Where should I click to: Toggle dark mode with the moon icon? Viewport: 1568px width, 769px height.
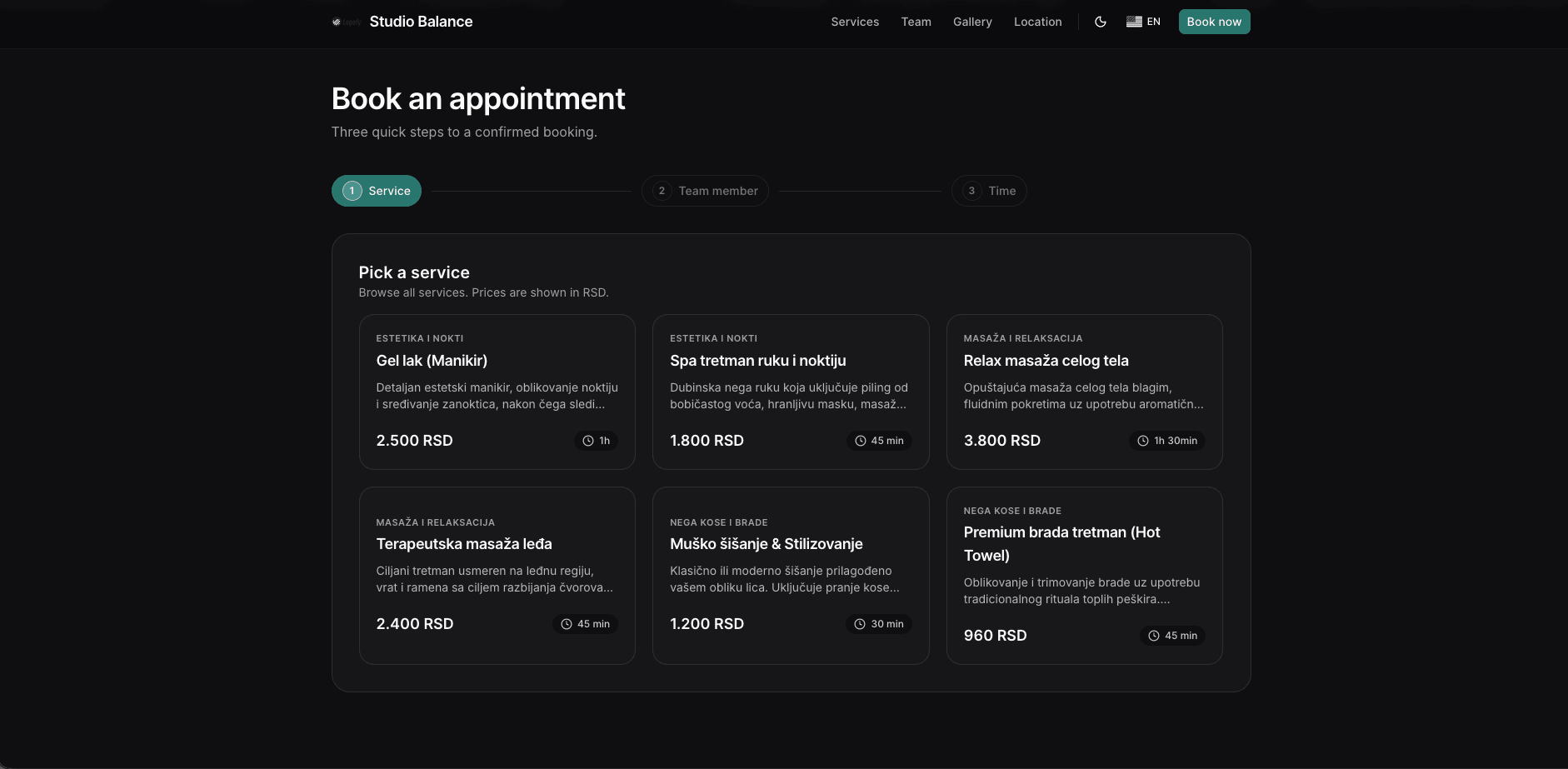1101,22
